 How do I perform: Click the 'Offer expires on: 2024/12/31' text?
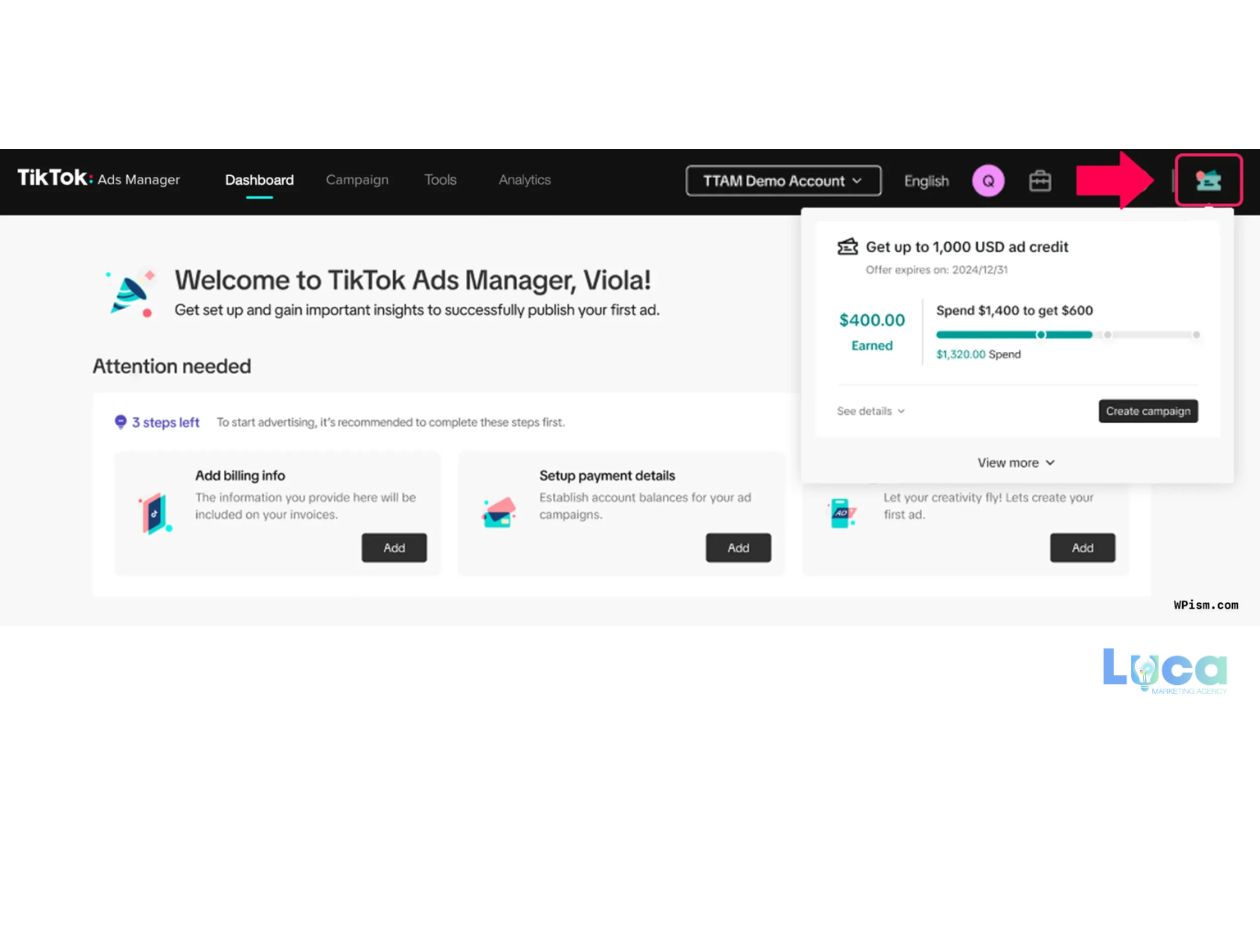[x=938, y=270]
